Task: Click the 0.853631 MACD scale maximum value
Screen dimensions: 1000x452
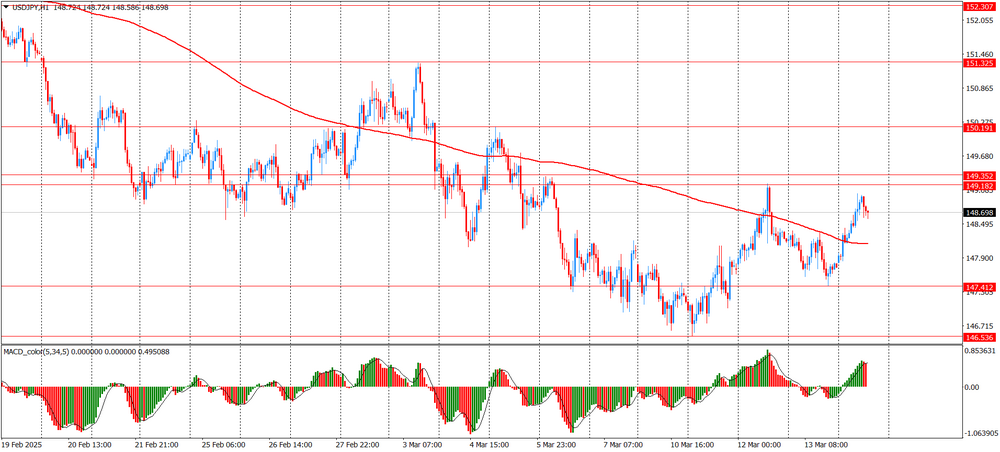Action: [980, 351]
